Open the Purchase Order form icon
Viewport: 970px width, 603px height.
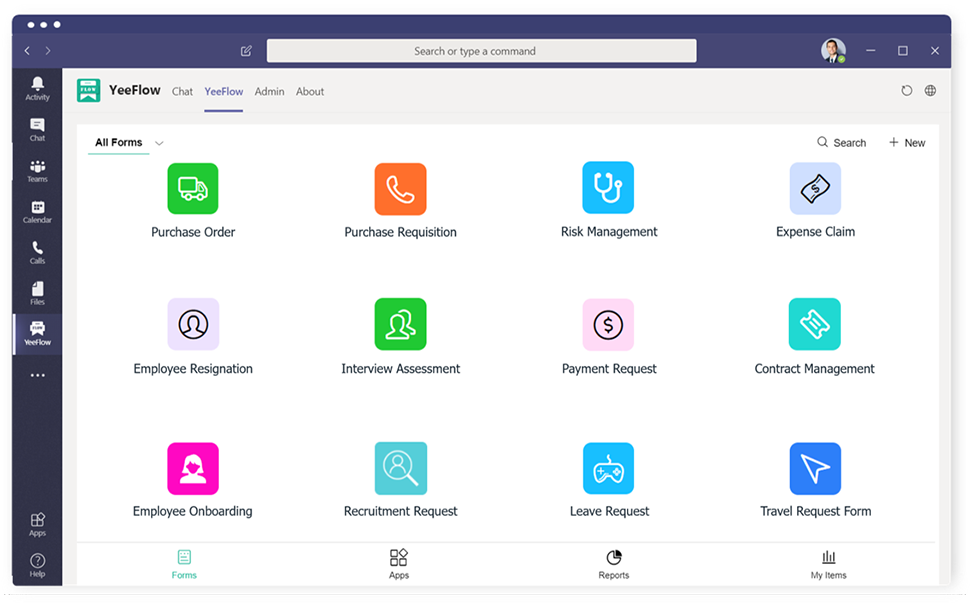coord(192,189)
